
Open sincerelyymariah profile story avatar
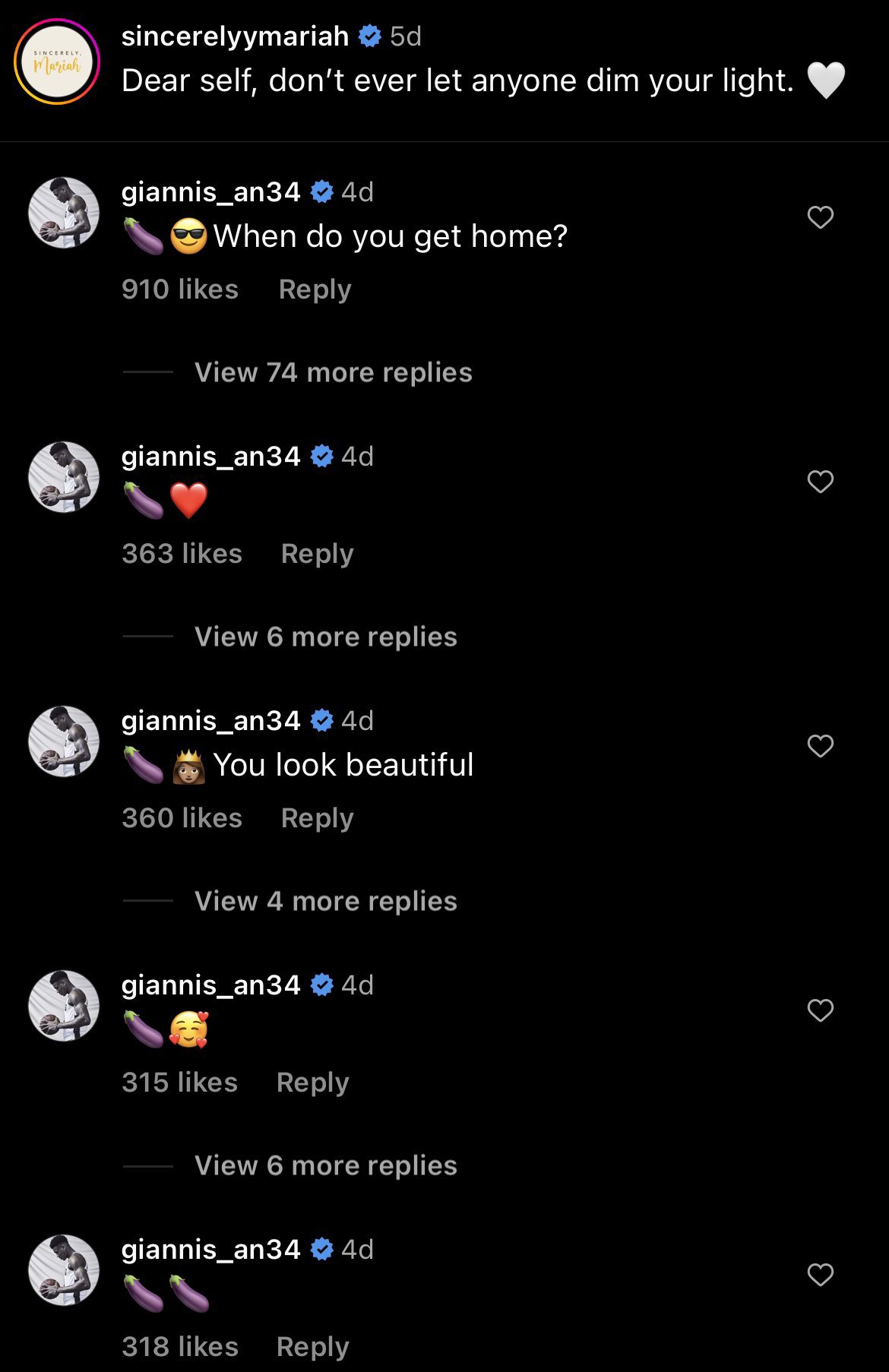(x=57, y=62)
